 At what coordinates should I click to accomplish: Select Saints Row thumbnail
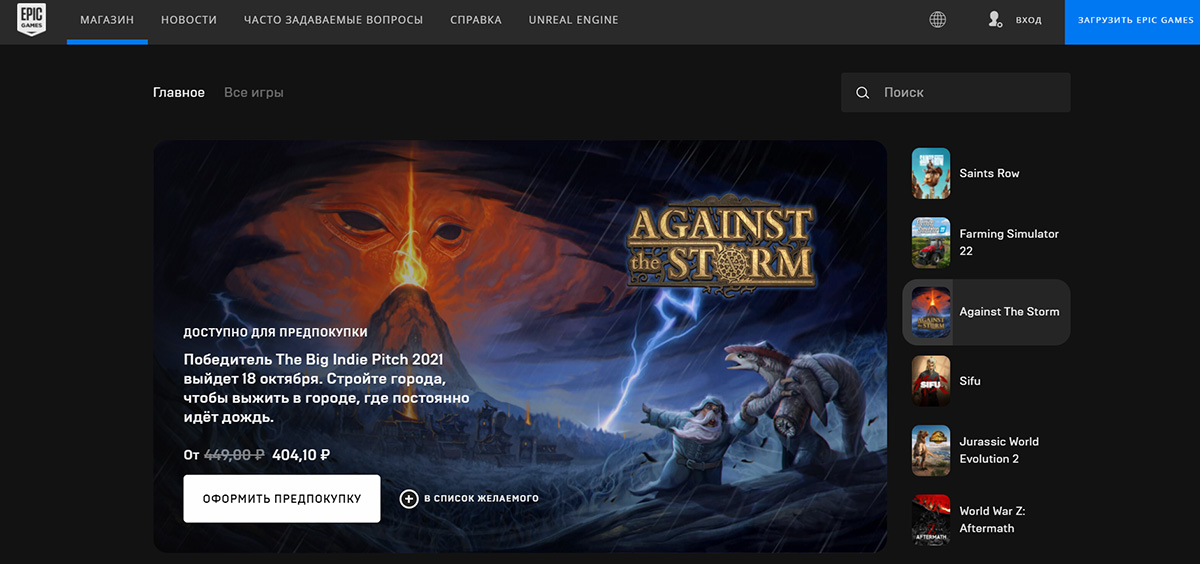[x=931, y=173]
